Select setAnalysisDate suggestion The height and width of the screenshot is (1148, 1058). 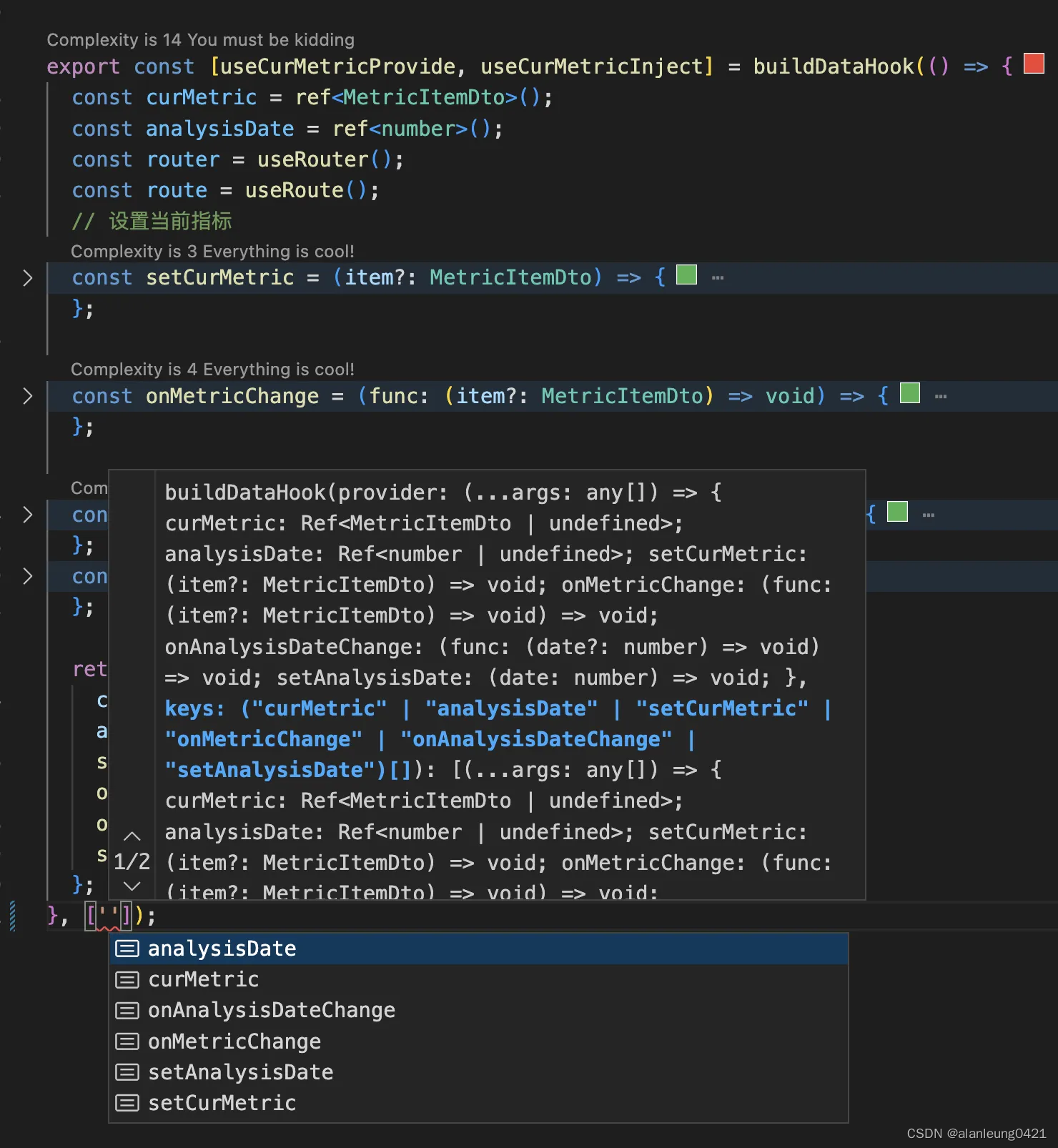[x=478, y=1072]
